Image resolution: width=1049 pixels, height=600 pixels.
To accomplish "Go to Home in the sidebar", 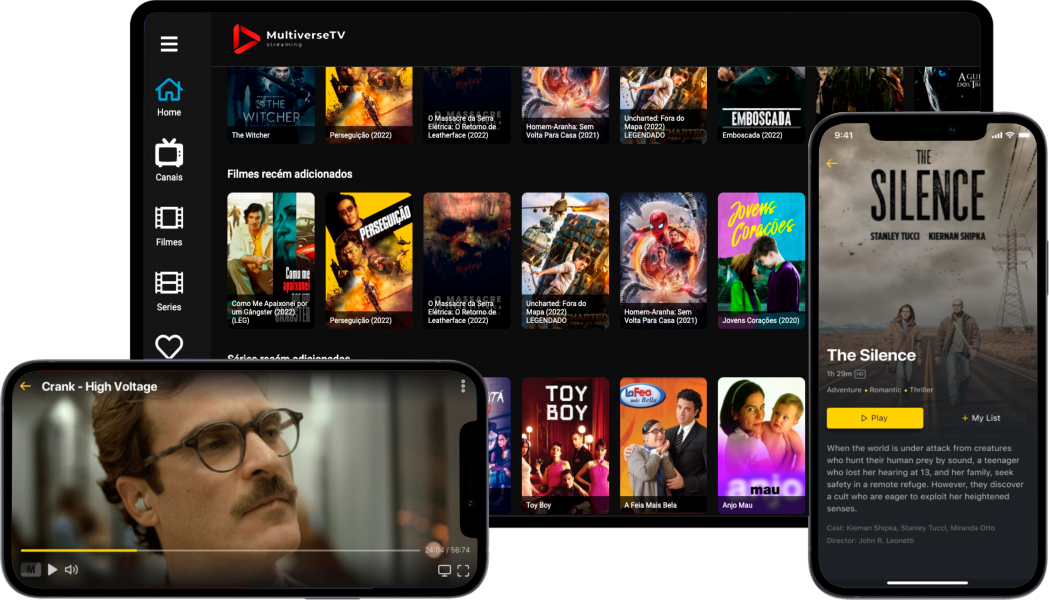I will (169, 97).
